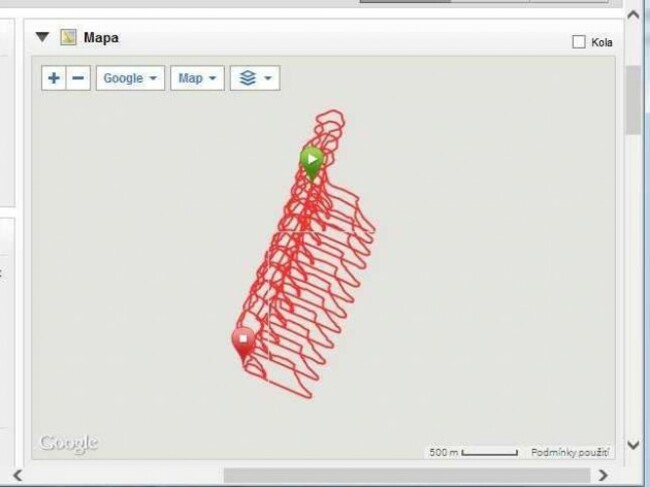Click the scroll up arrow icon
Viewport: 650px width, 487px height.
coord(633,15)
